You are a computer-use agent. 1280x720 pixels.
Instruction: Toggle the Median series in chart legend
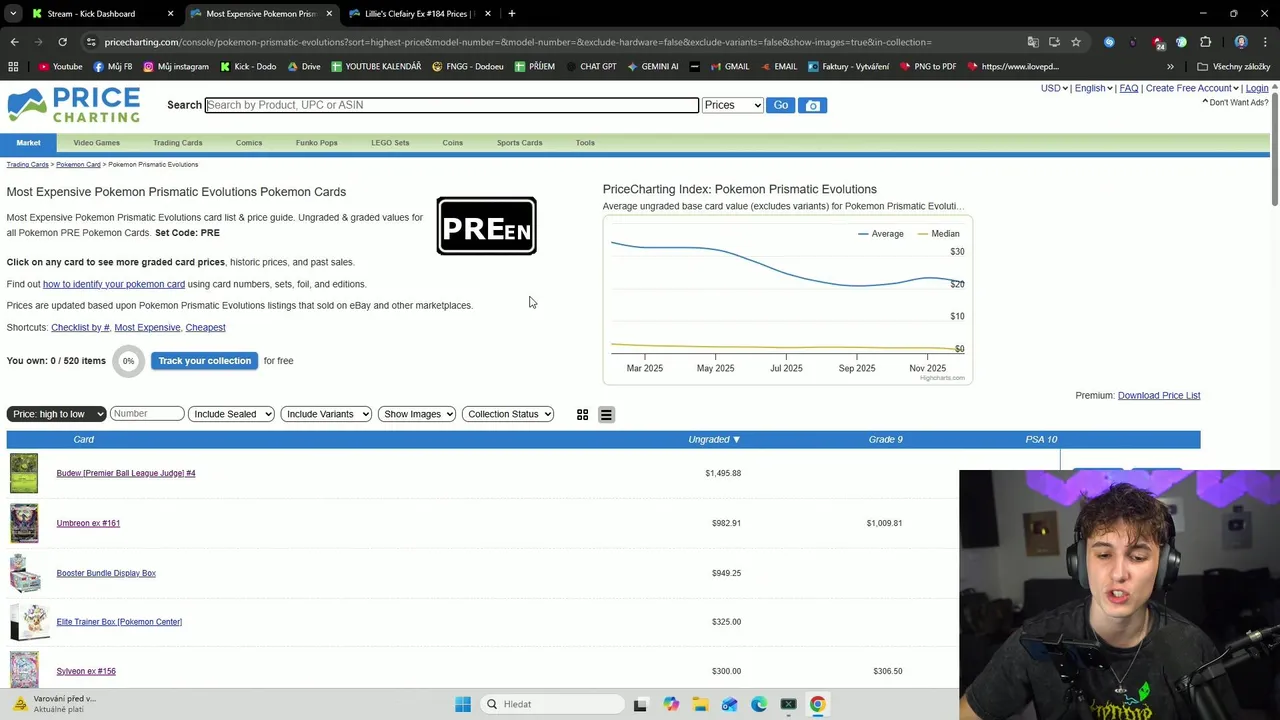click(x=938, y=234)
